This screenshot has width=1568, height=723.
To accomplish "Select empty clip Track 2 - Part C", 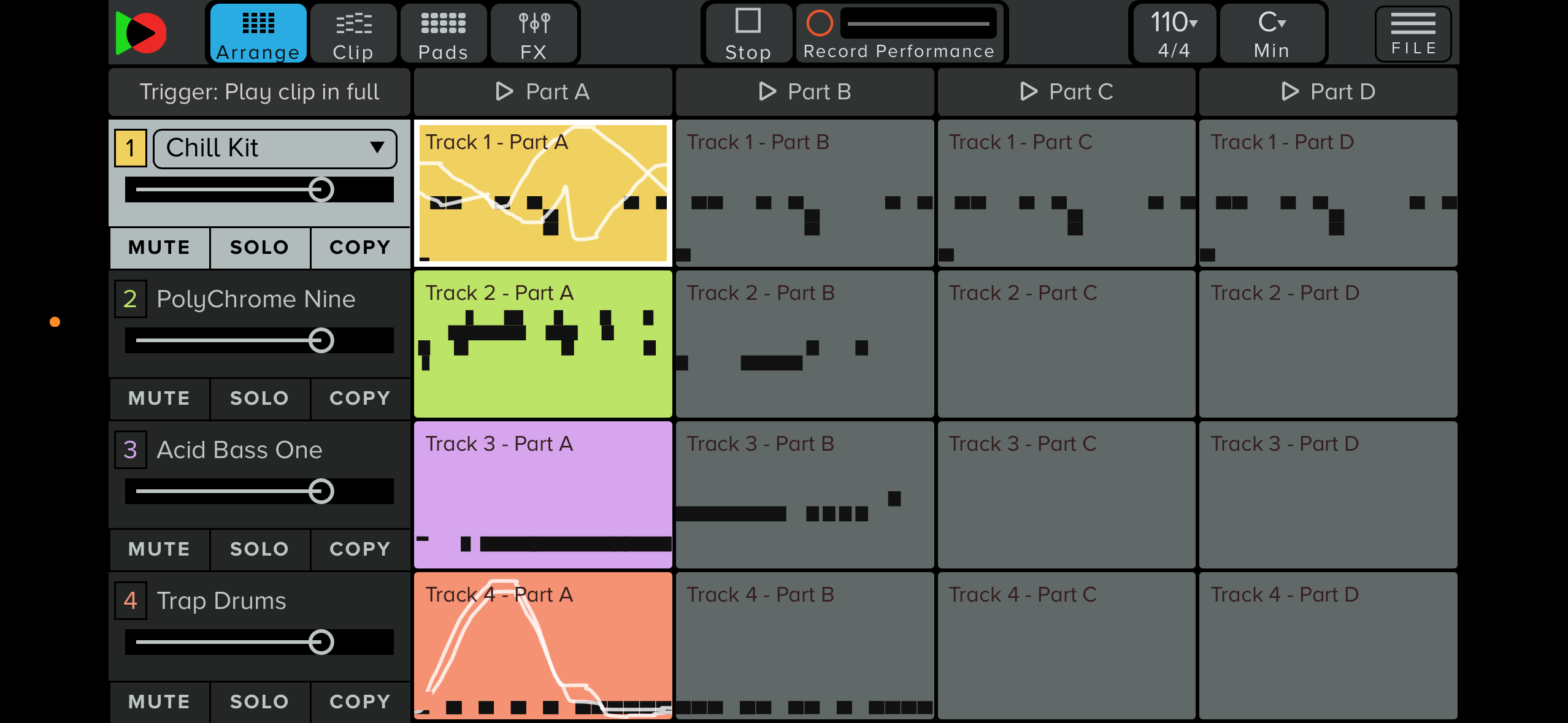I will coord(1067,344).
